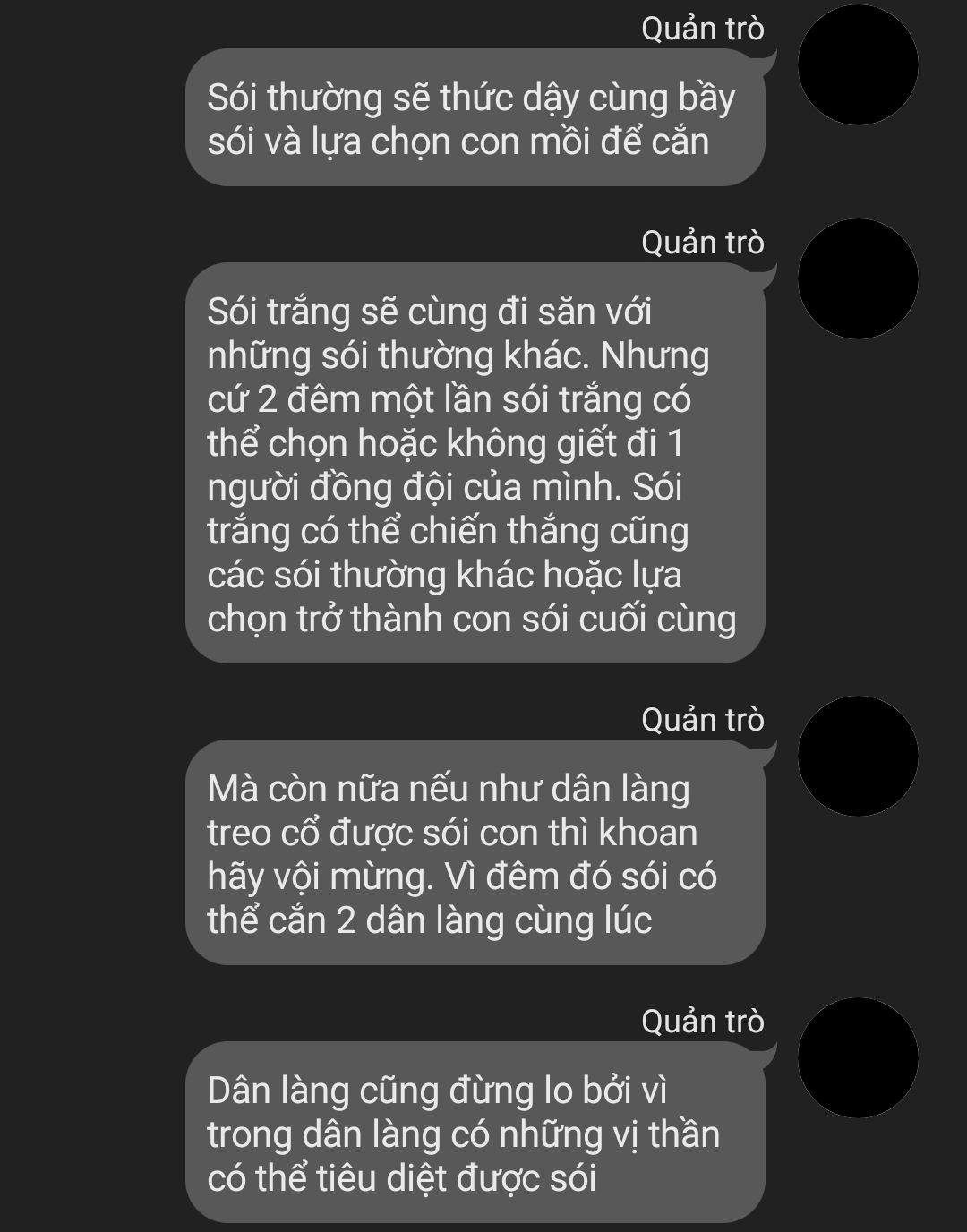Screen dimensions: 967x1232
Task: Click 'Quản trò' name above the 'Sói trắng' message
Action: 703,243
